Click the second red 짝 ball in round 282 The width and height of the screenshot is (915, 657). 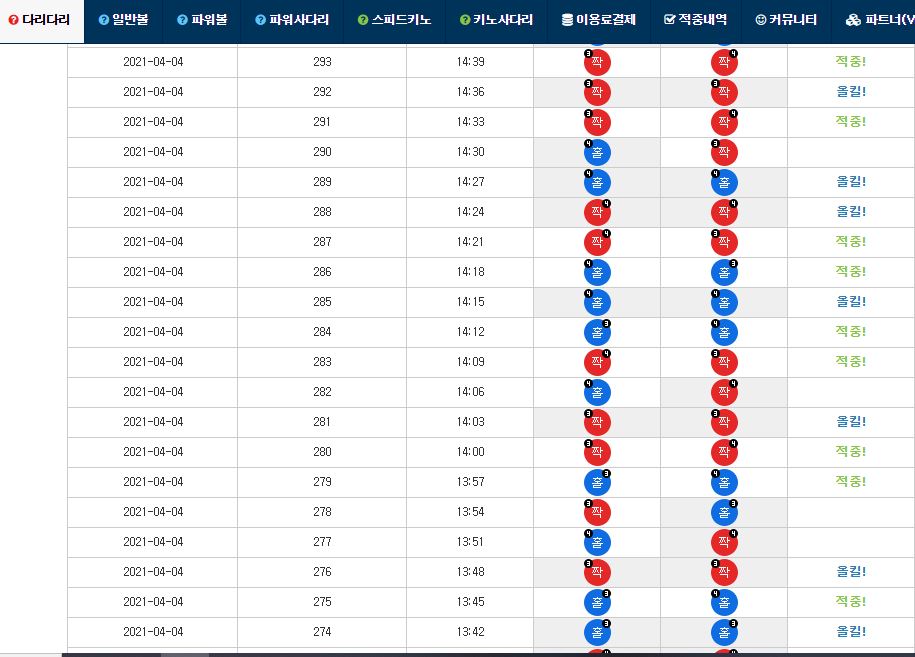[724, 392]
